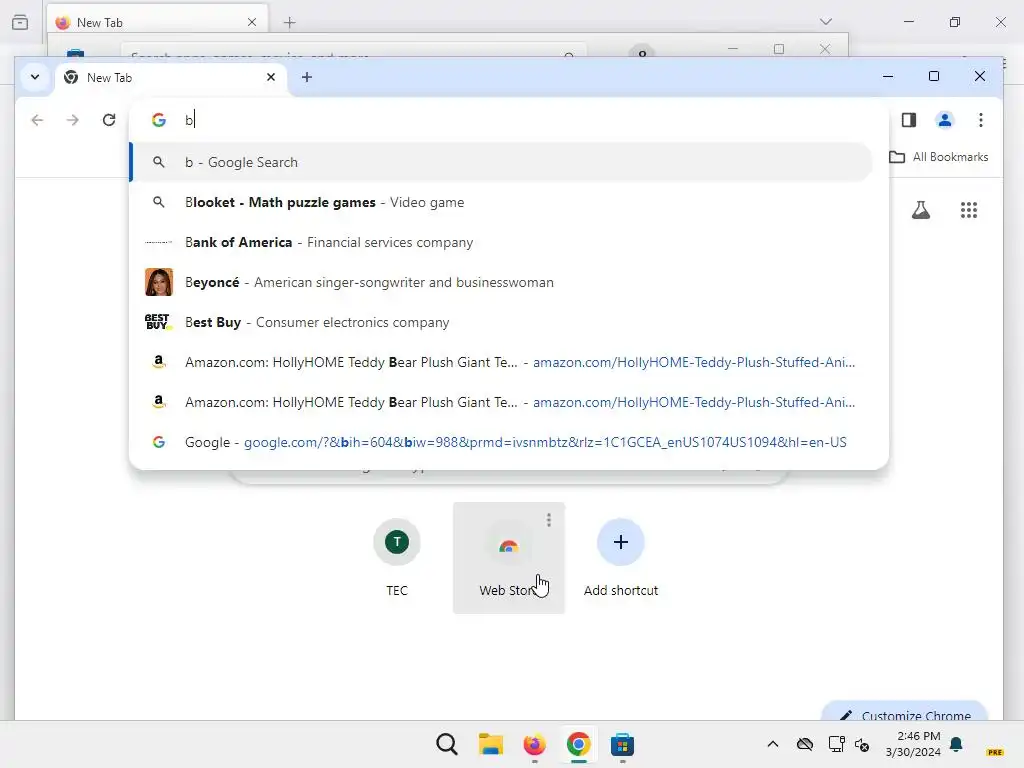Open Web Store shortcut
This screenshot has width=1024, height=768.
509,558
